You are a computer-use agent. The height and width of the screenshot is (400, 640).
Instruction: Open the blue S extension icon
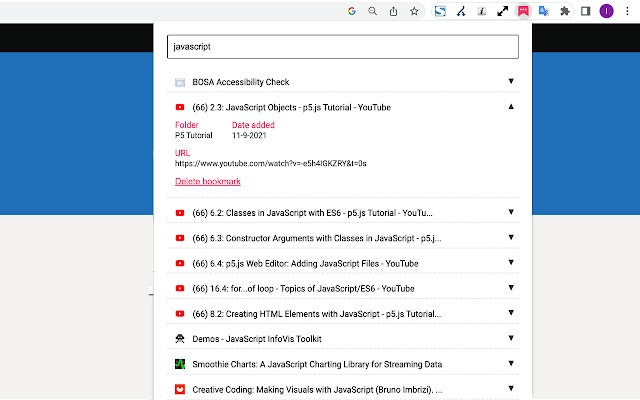click(x=440, y=11)
